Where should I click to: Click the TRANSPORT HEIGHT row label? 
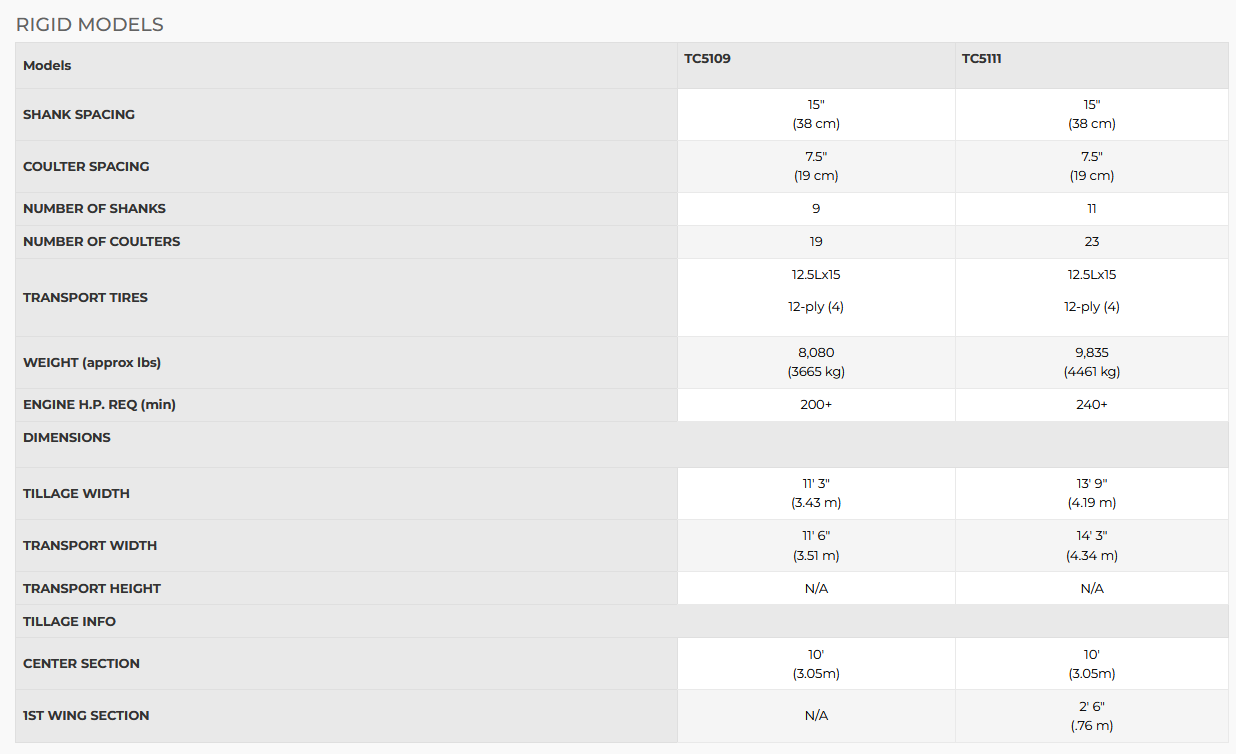tap(92, 589)
